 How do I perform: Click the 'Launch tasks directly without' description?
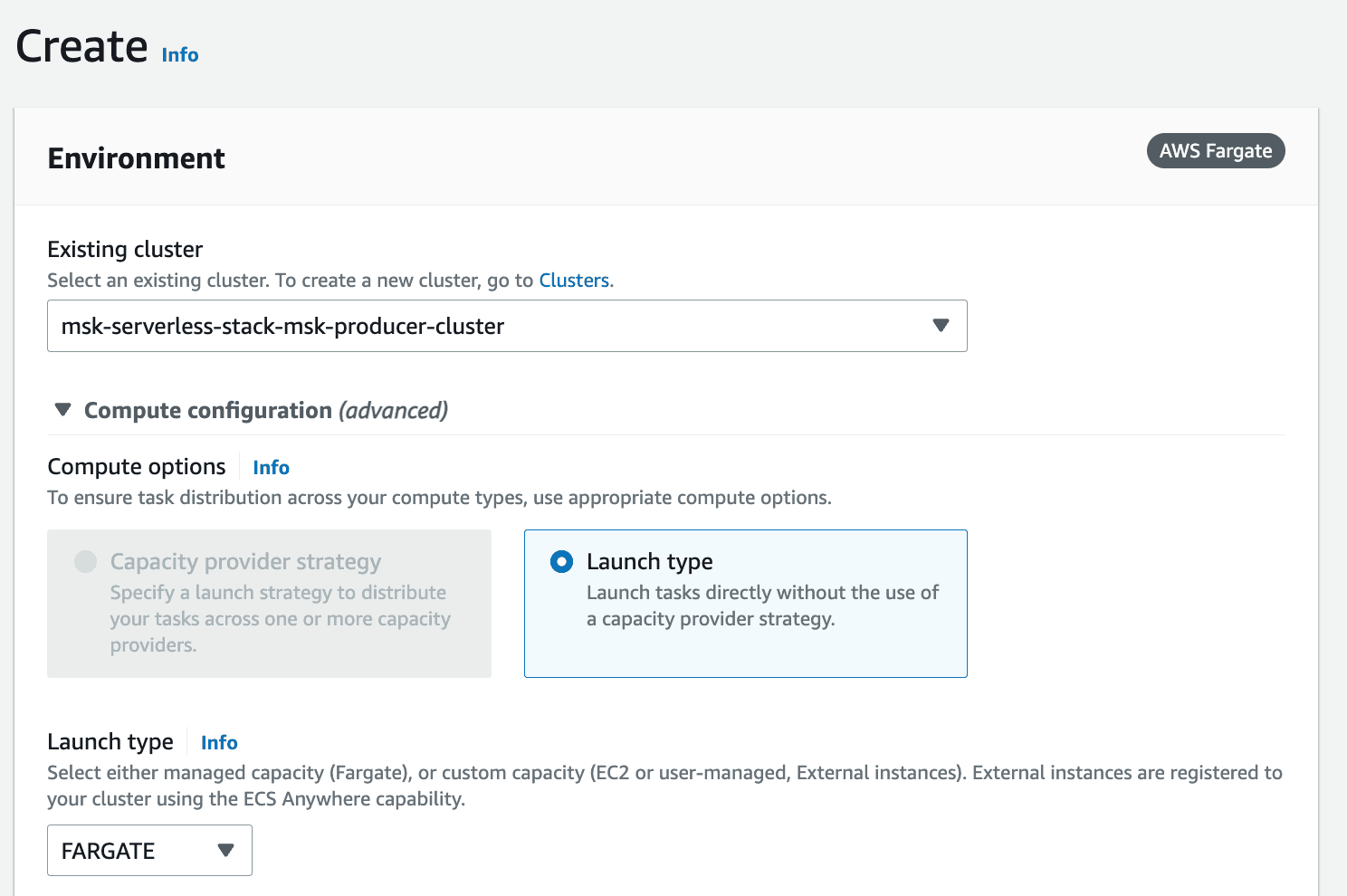tap(762, 605)
